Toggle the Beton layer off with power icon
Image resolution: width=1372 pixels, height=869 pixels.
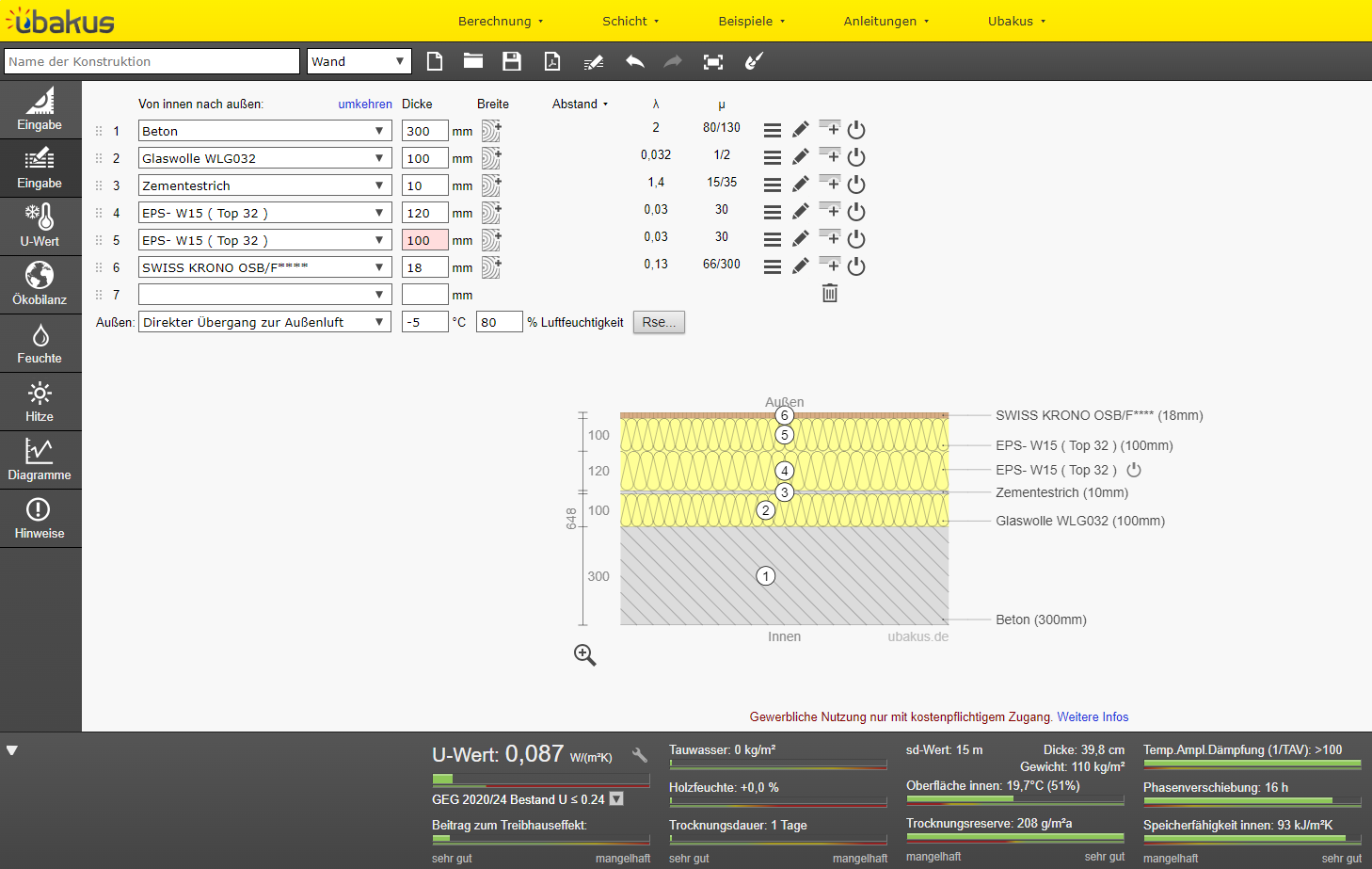click(x=856, y=130)
